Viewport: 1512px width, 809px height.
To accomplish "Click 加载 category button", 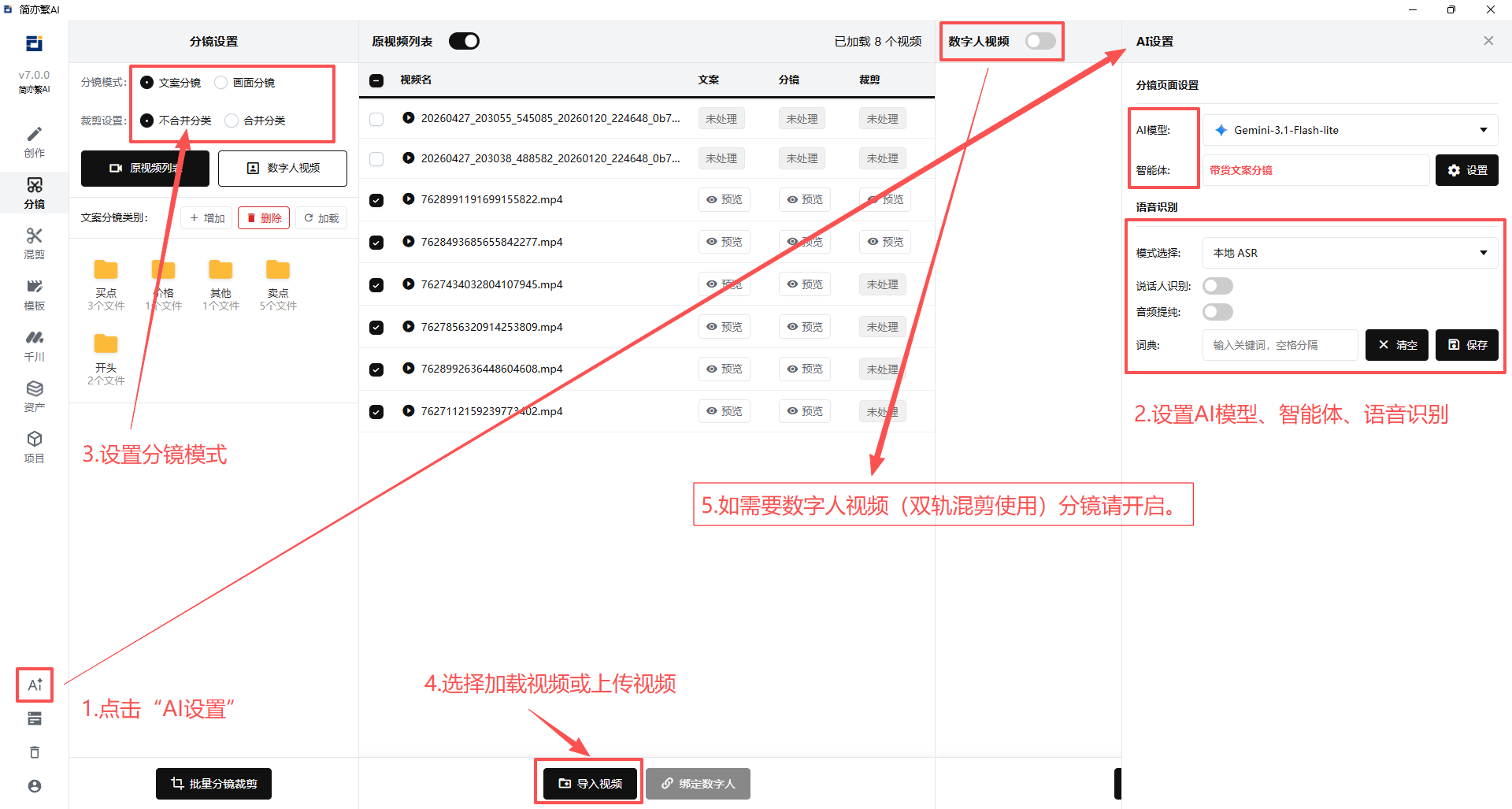I will [x=321, y=218].
